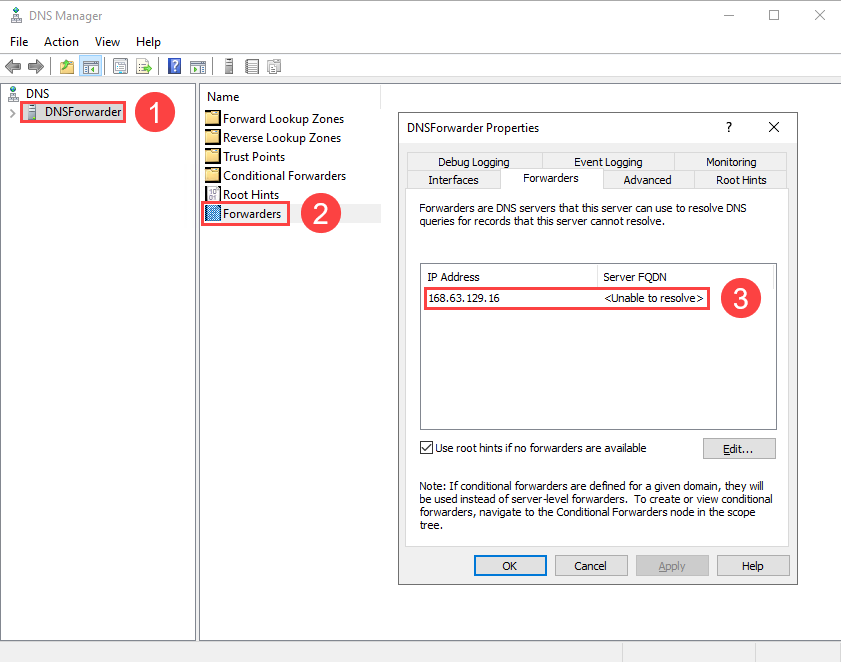841x662 pixels.
Task: Open the Action menu
Action: coord(61,41)
